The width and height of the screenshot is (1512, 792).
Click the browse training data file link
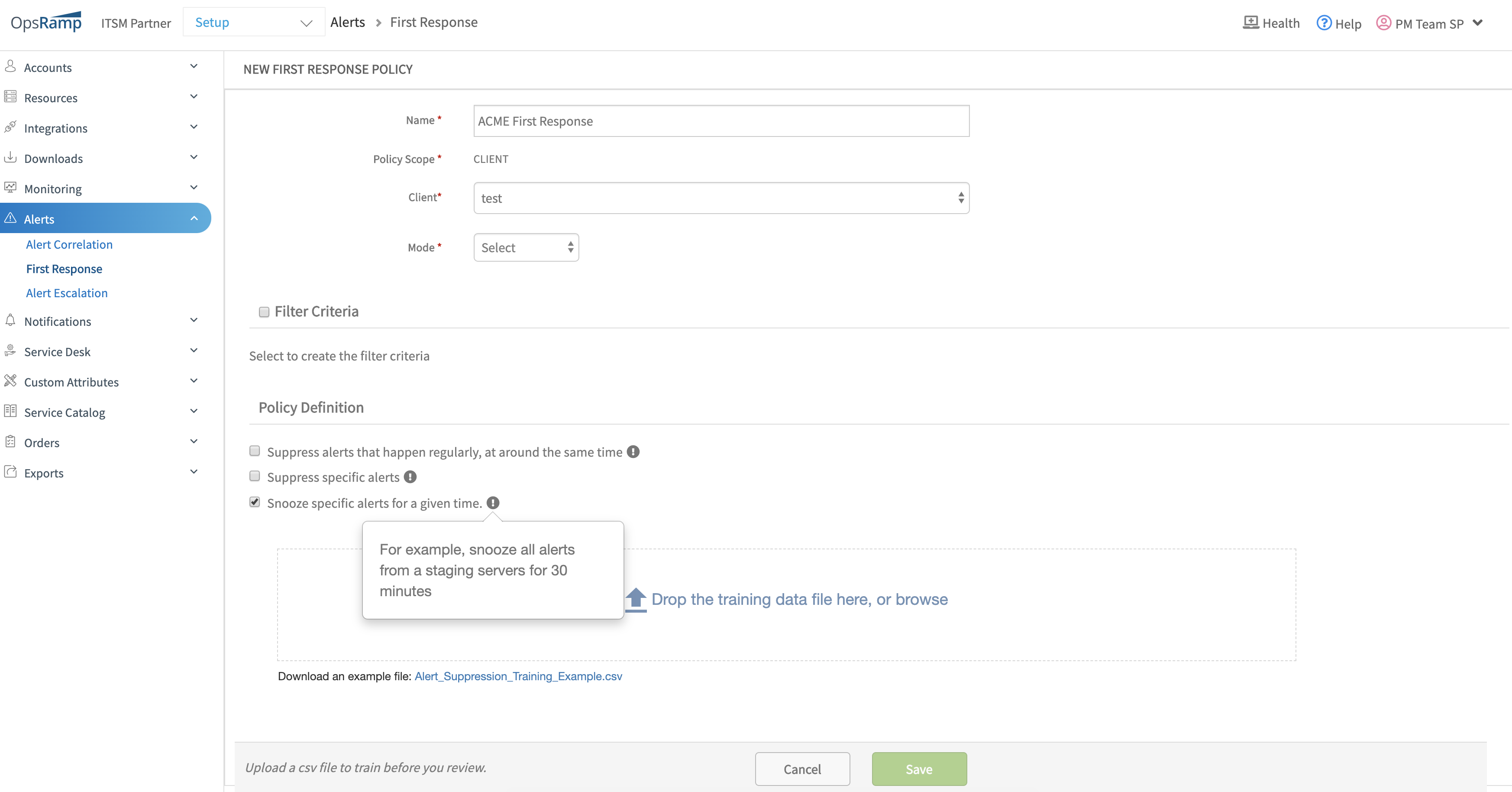pyautogui.click(x=921, y=599)
